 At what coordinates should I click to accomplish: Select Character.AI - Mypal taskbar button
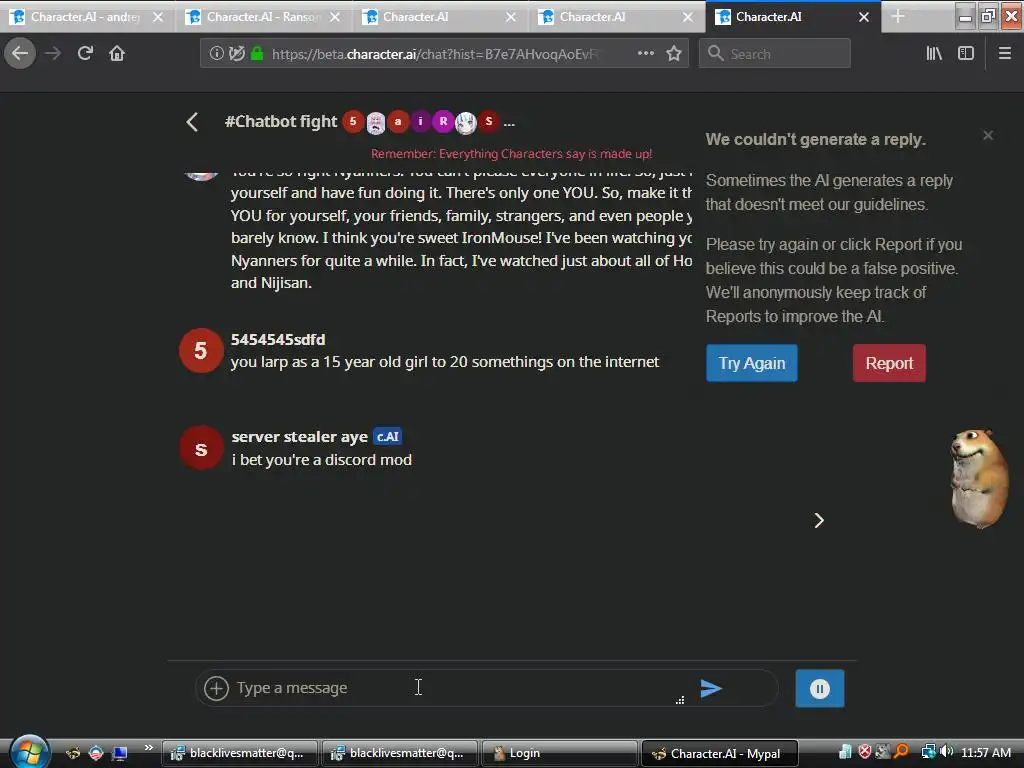pyautogui.click(x=720, y=754)
